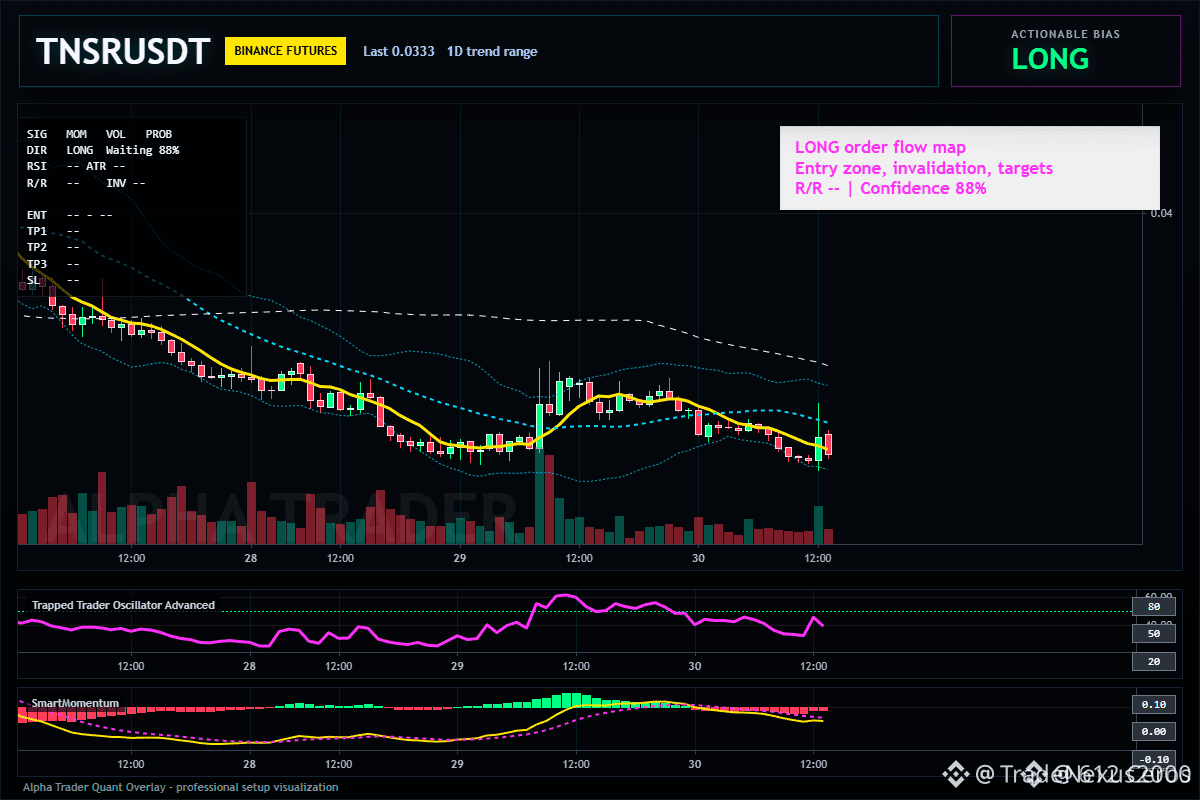
Task: Click the 0.04 price axis label
Action: click(x=1160, y=213)
